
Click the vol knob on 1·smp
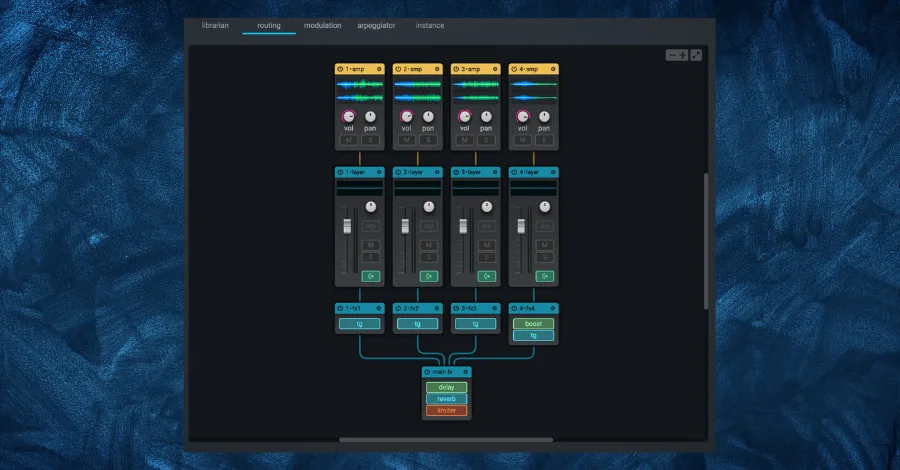pyautogui.click(x=348, y=116)
